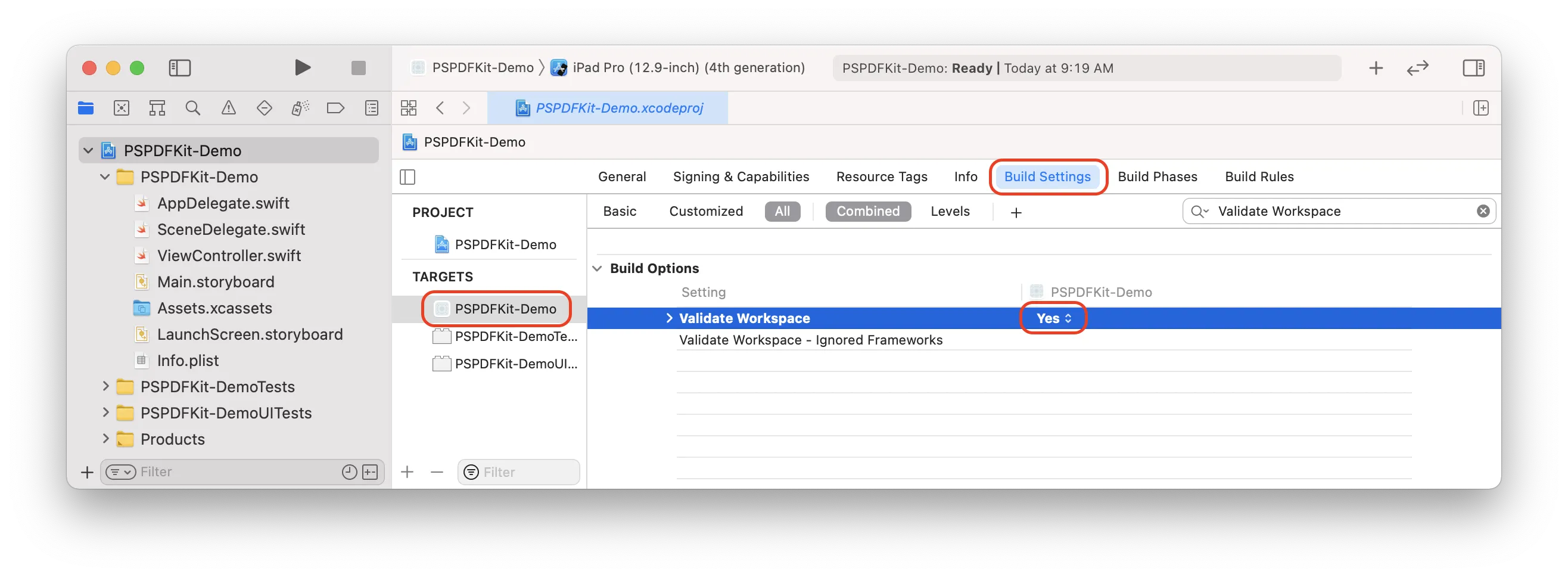The image size is (1568, 577).
Task: Open the Test navigator diamond icon
Action: [x=264, y=108]
